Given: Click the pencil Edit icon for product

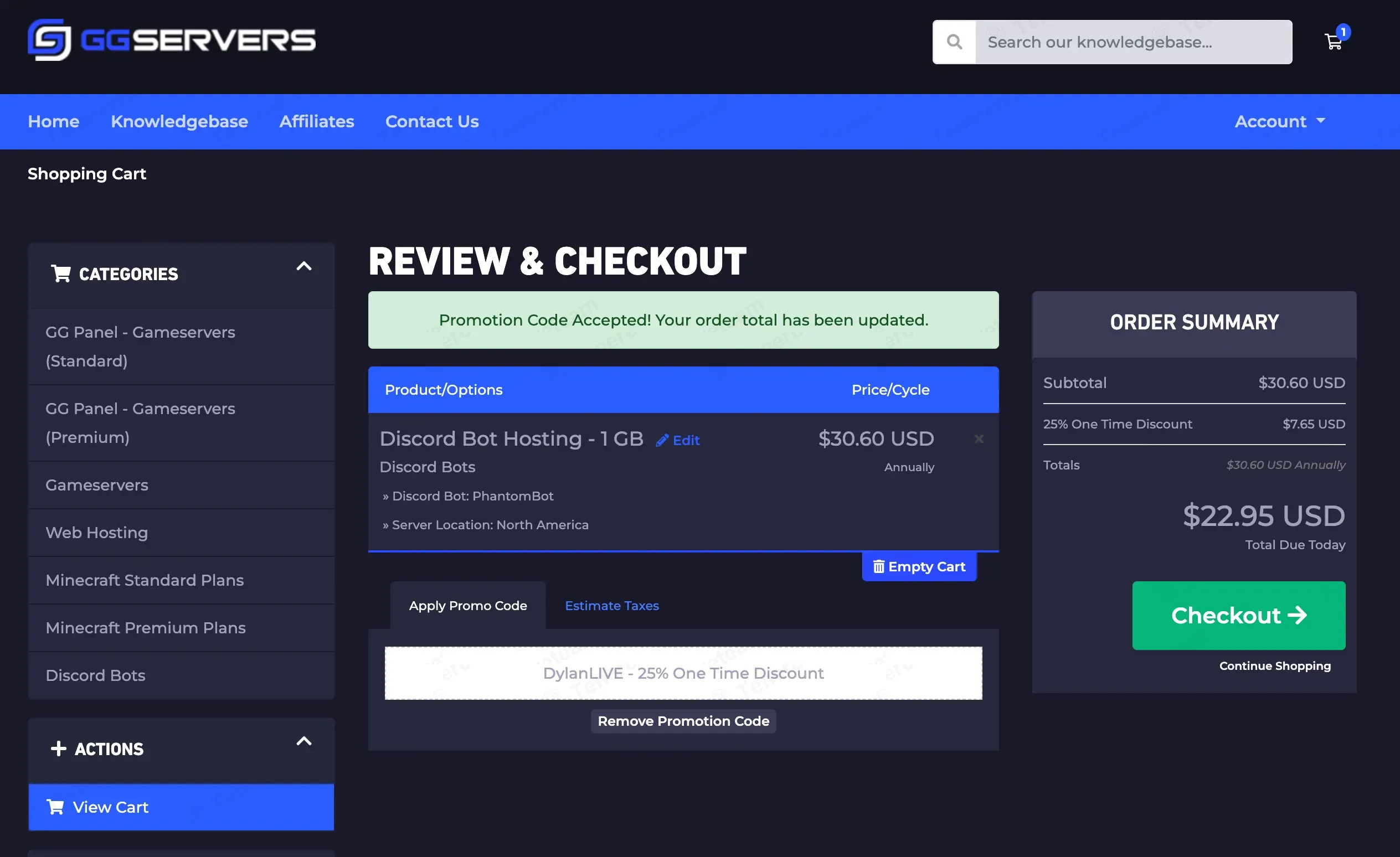Looking at the screenshot, I should tap(662, 440).
